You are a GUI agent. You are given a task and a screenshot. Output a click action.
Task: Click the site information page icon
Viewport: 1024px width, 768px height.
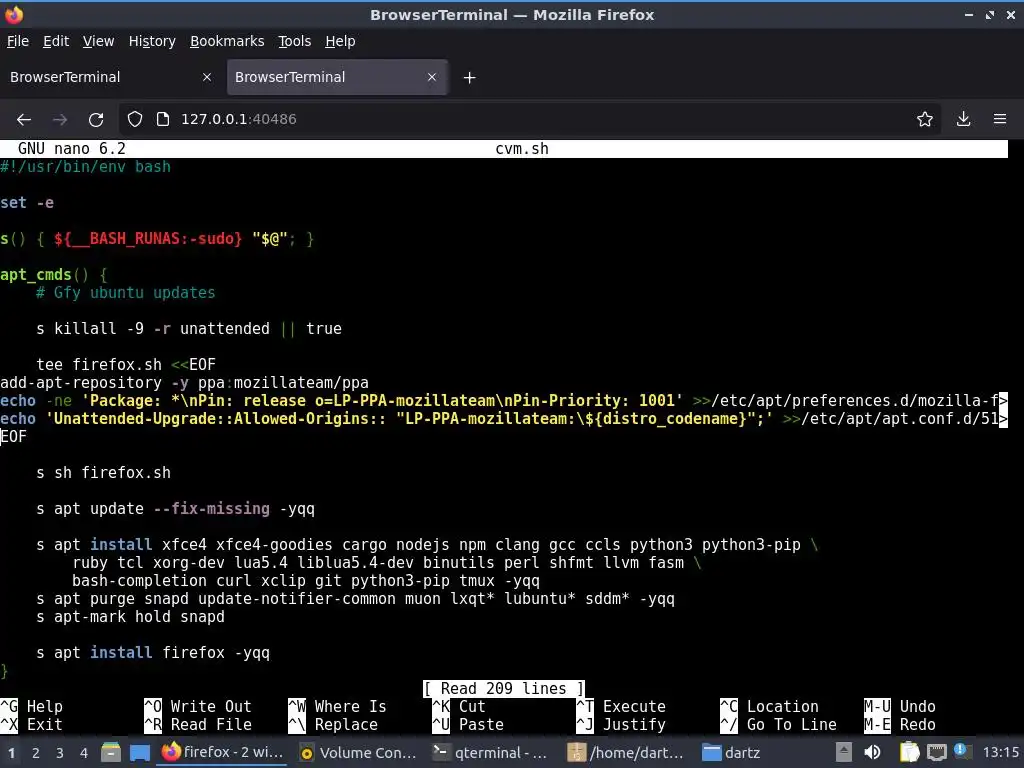pos(163,119)
